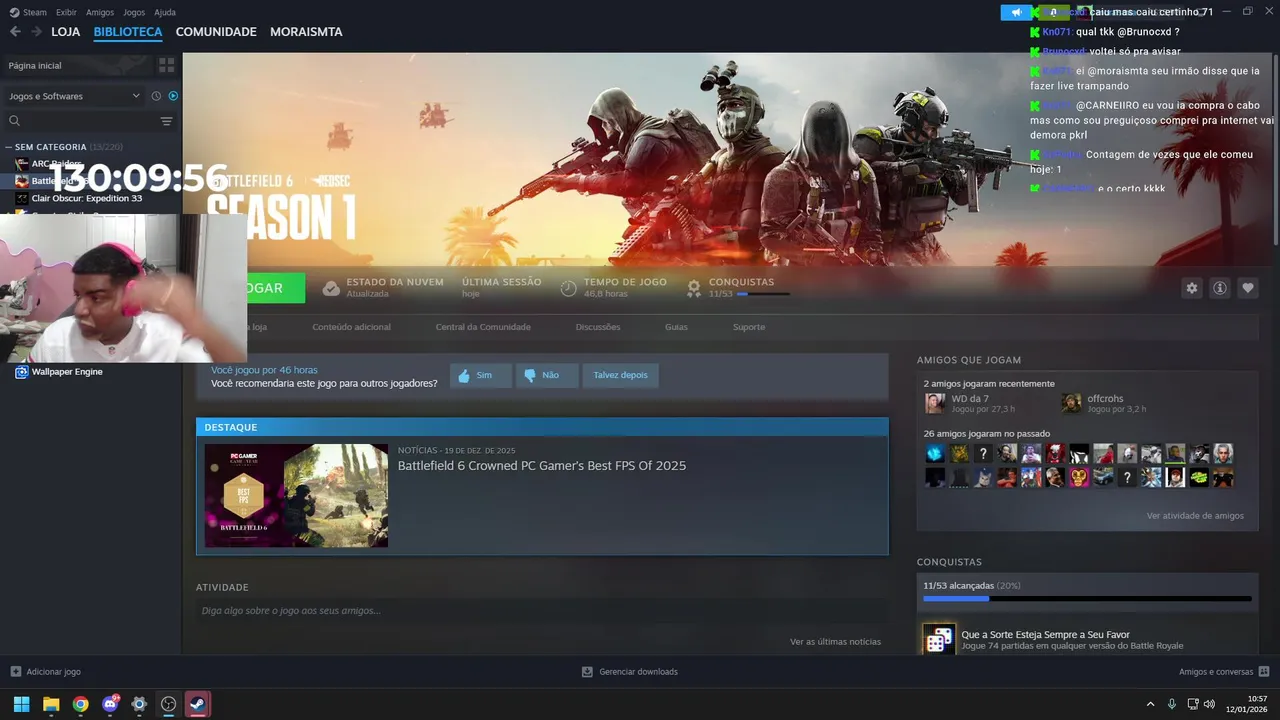The image size is (1280, 720).
Task: Click the achievements 11/53 progress bar
Action: pos(1087,599)
